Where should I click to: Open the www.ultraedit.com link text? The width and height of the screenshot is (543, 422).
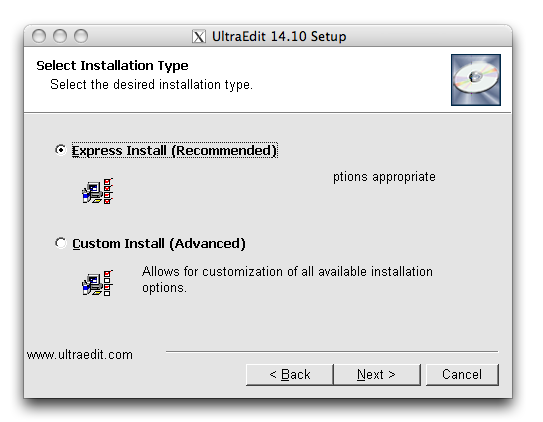point(80,355)
